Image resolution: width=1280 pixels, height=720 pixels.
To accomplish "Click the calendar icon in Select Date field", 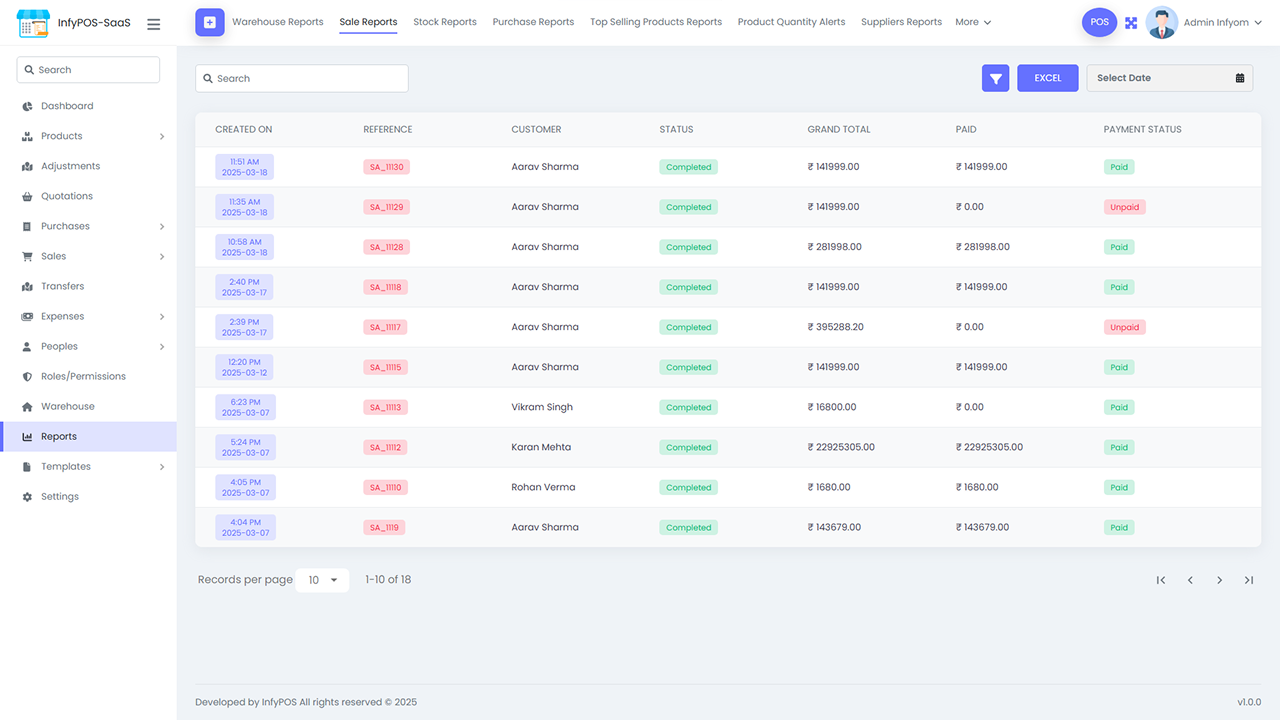I will (x=1236, y=77).
